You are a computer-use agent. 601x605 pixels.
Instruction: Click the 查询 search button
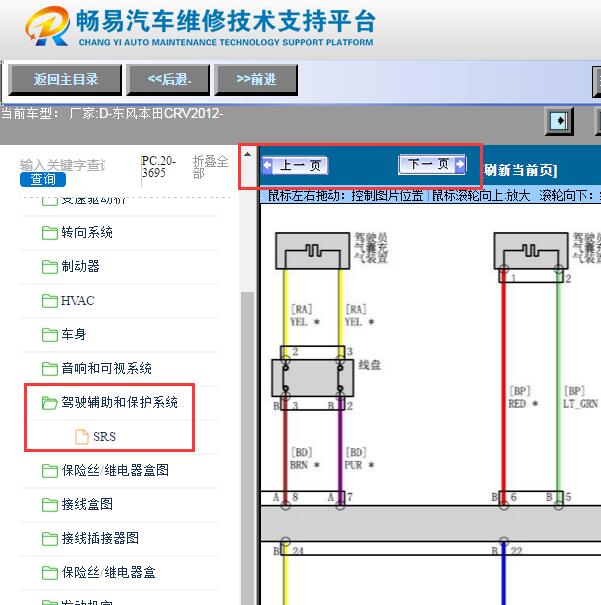tap(43, 179)
